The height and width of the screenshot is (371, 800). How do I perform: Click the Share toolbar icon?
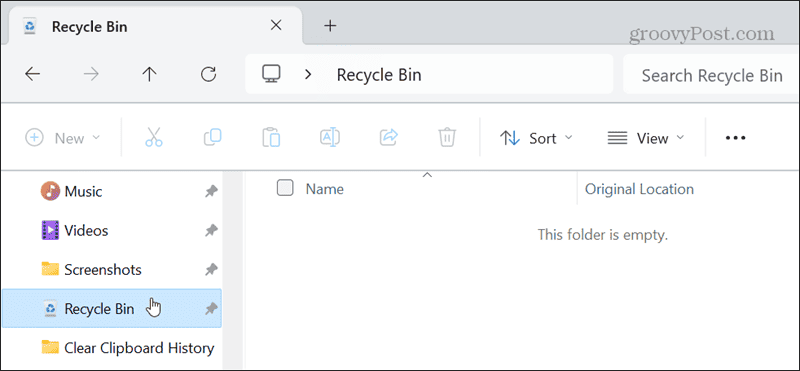pyautogui.click(x=389, y=138)
